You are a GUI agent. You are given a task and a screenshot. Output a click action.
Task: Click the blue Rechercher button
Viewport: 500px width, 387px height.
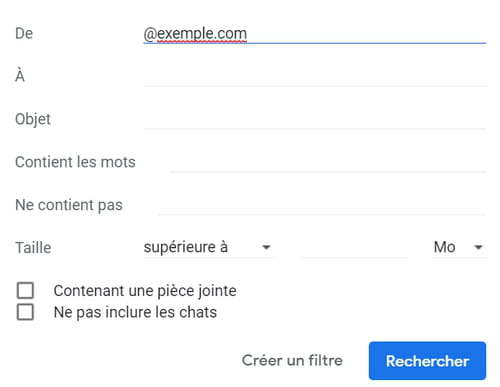point(427,361)
